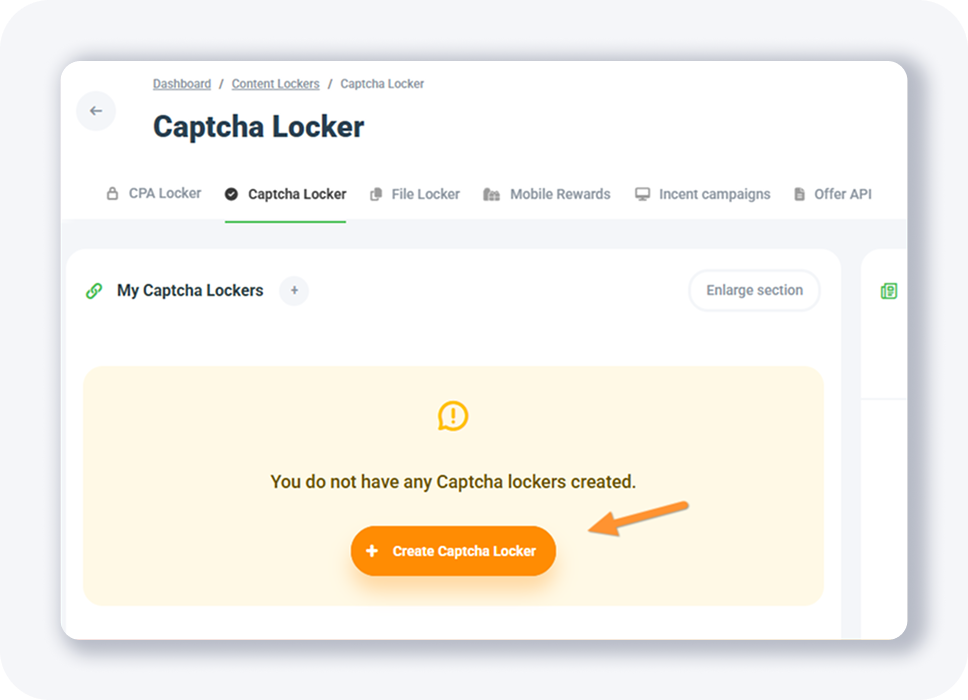The width and height of the screenshot is (968, 700).
Task: Click the current Captcha Locker breadcrumb
Action: coord(382,84)
